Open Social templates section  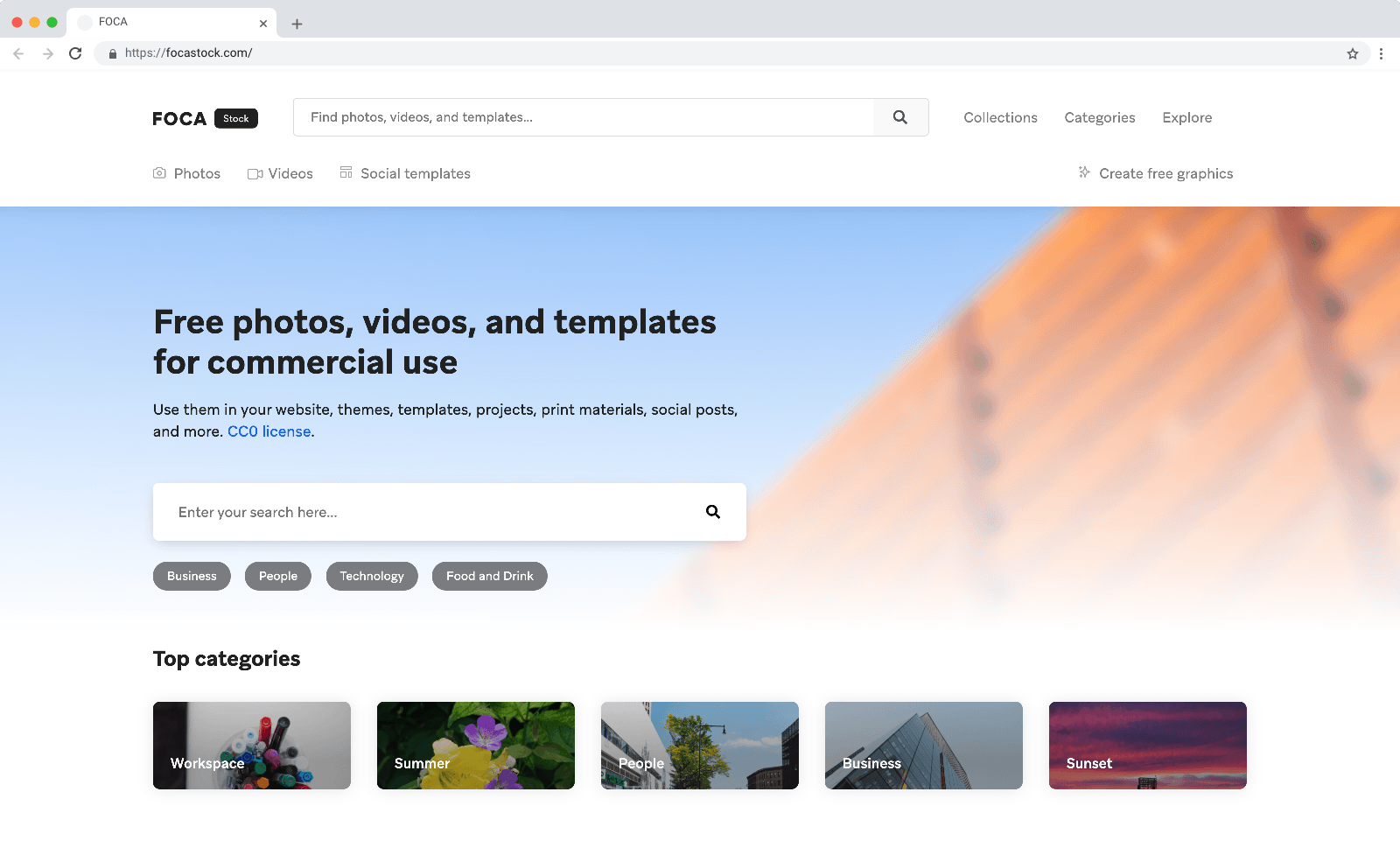(x=405, y=173)
